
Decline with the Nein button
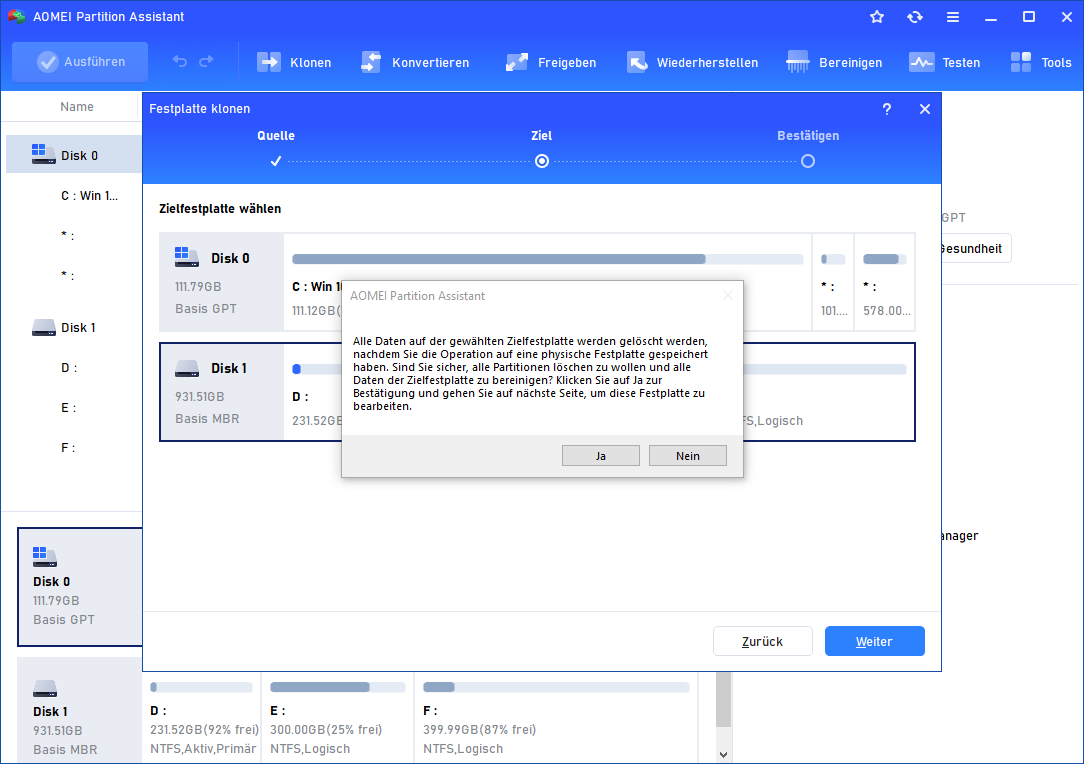[687, 456]
